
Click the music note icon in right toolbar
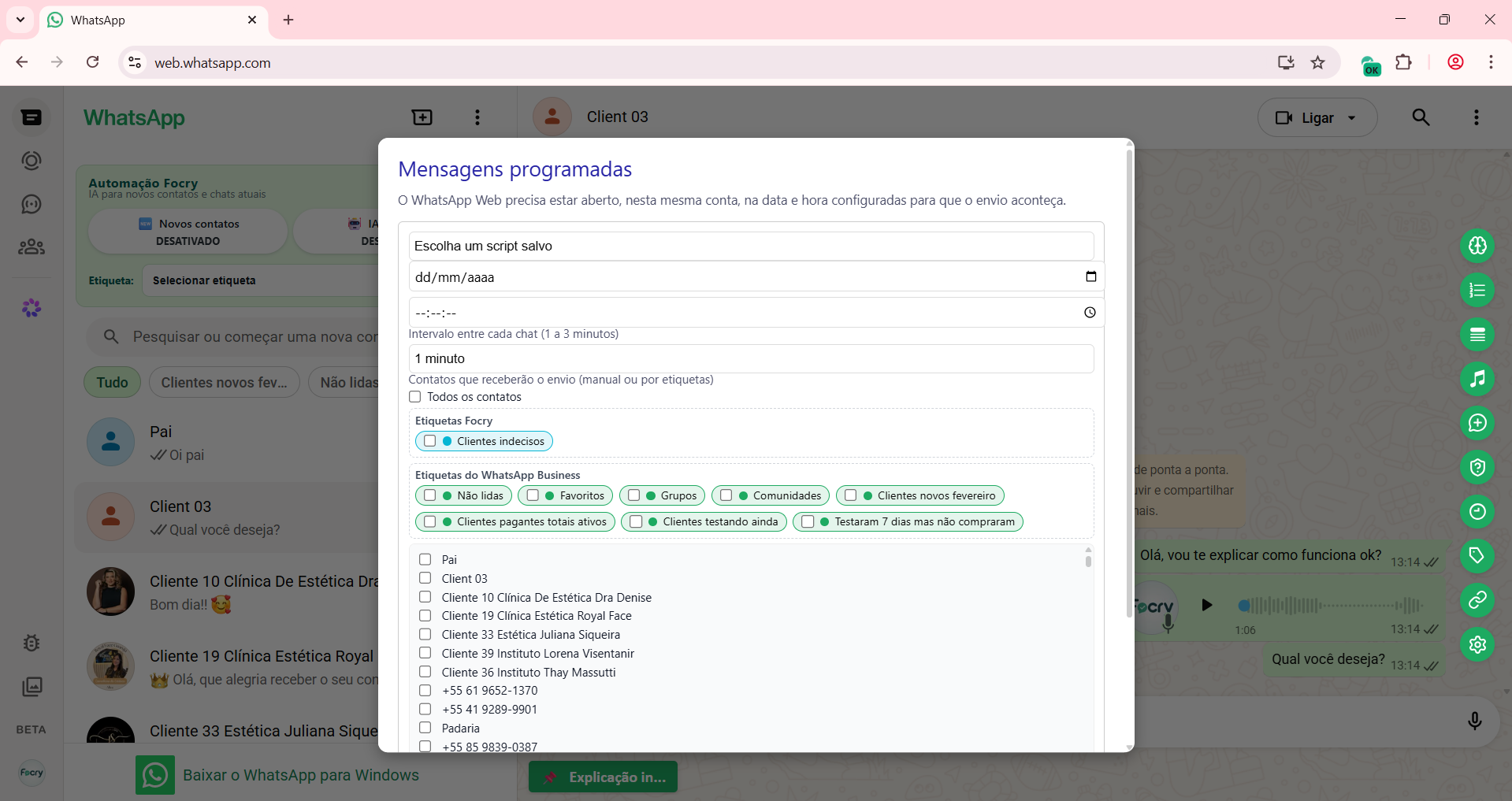(1477, 379)
